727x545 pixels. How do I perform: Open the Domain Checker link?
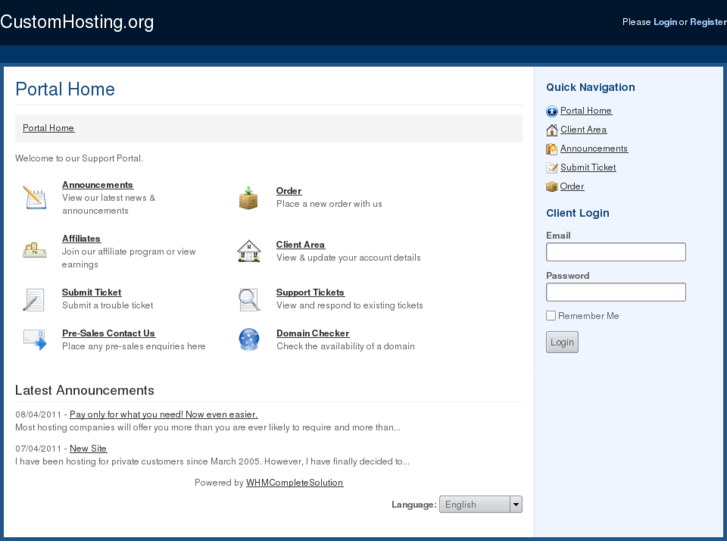click(x=313, y=333)
